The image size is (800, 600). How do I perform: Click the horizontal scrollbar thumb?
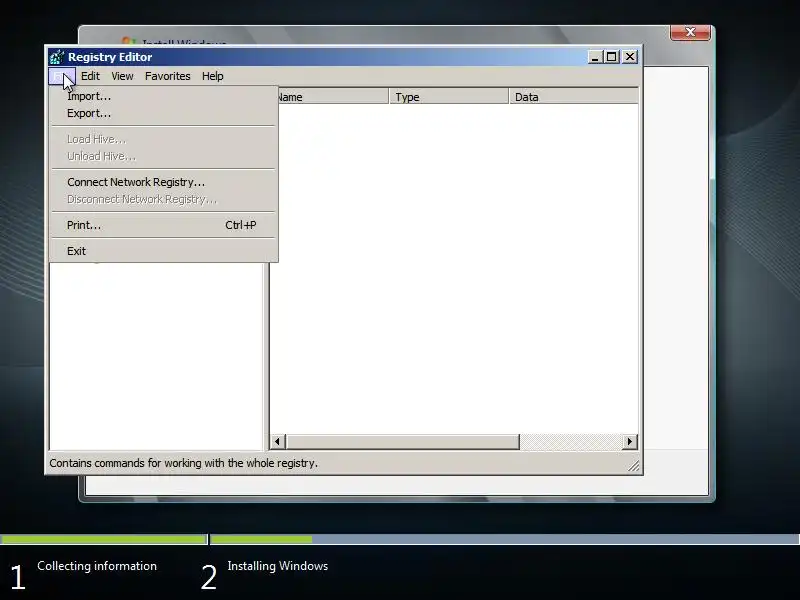point(403,441)
